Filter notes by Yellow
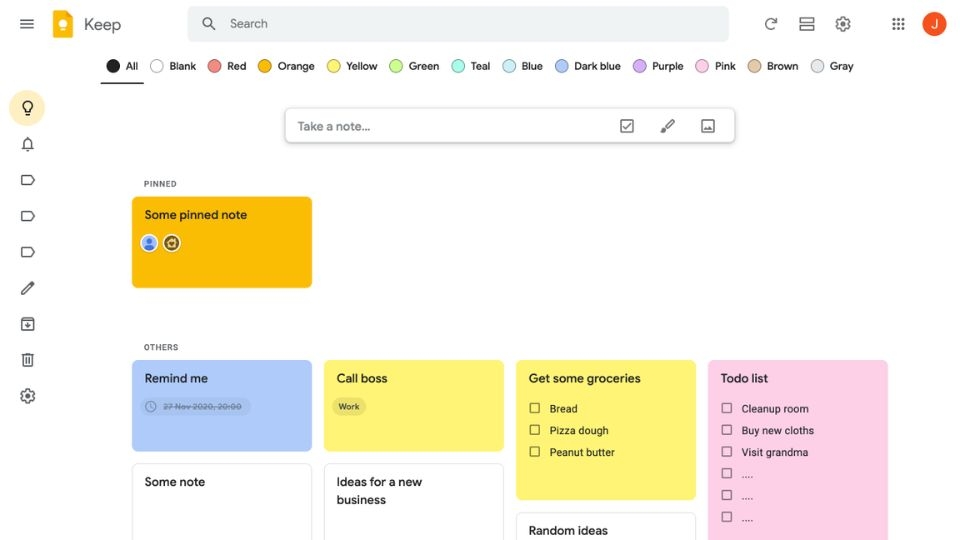Viewport: 960px width, 540px height. [352, 66]
